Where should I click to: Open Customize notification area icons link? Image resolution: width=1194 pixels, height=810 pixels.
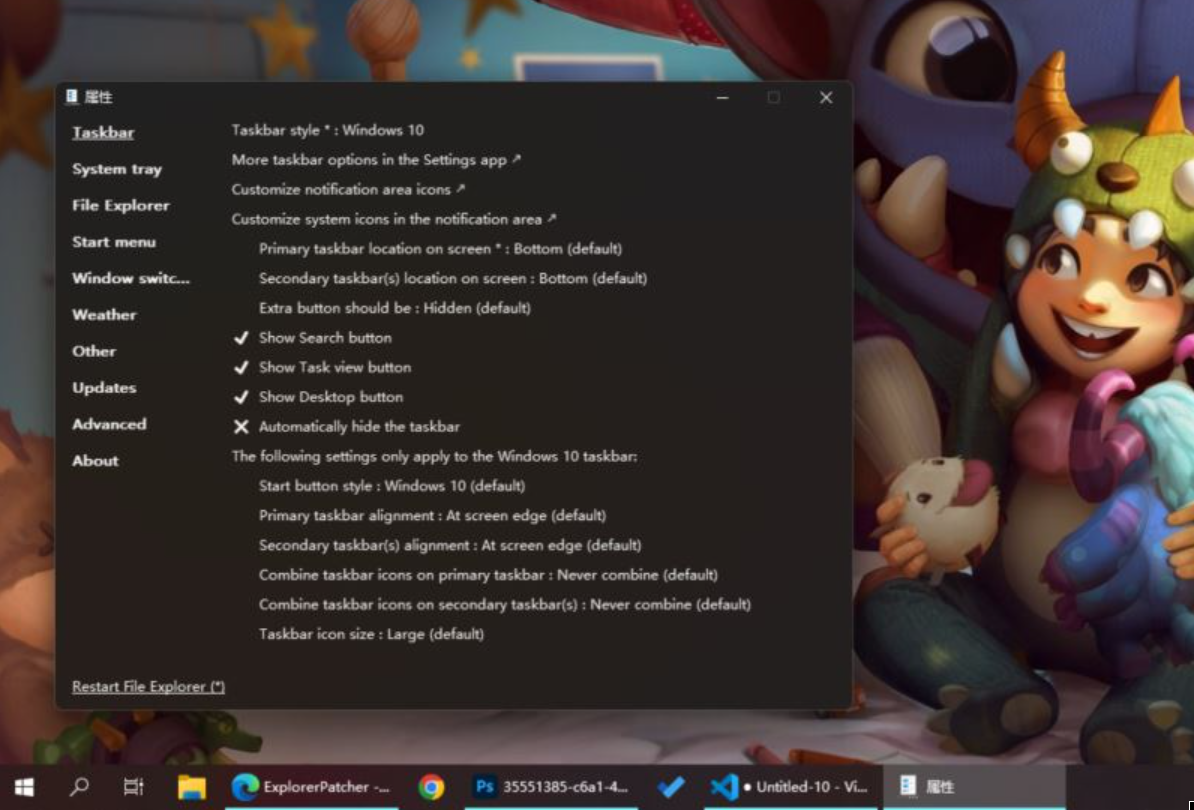[348, 190]
